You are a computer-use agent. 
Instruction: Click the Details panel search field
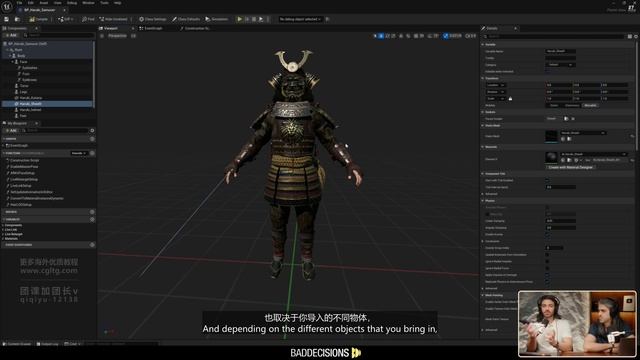point(554,36)
